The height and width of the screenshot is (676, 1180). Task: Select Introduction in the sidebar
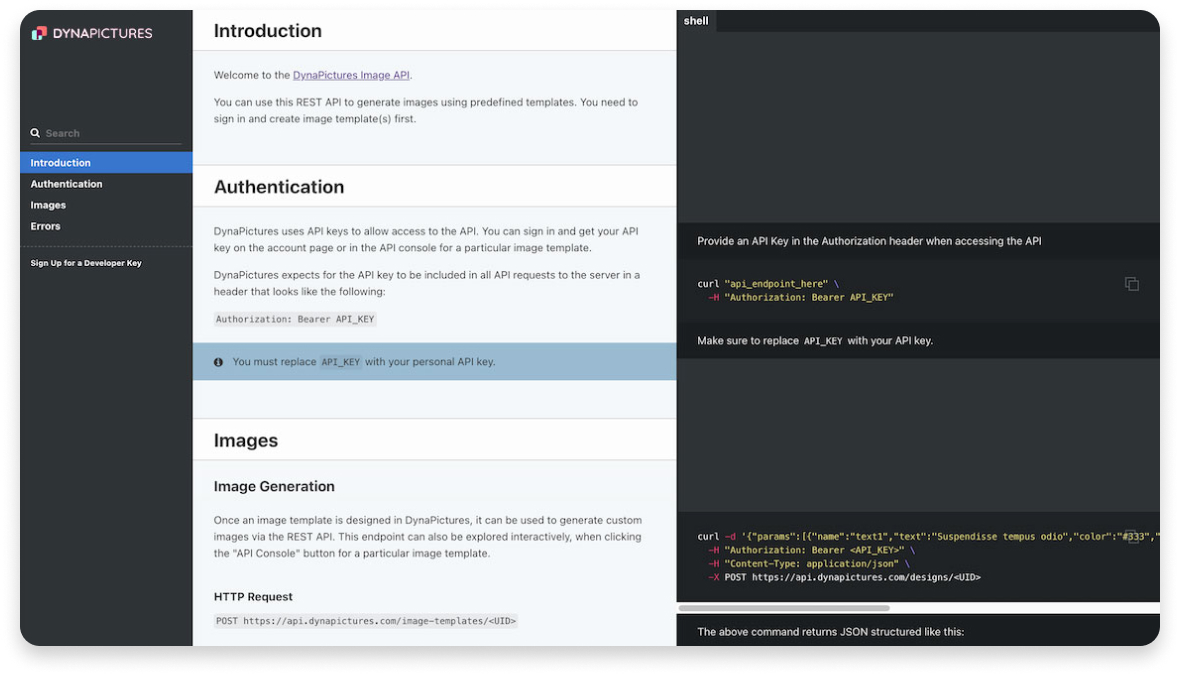(x=106, y=163)
